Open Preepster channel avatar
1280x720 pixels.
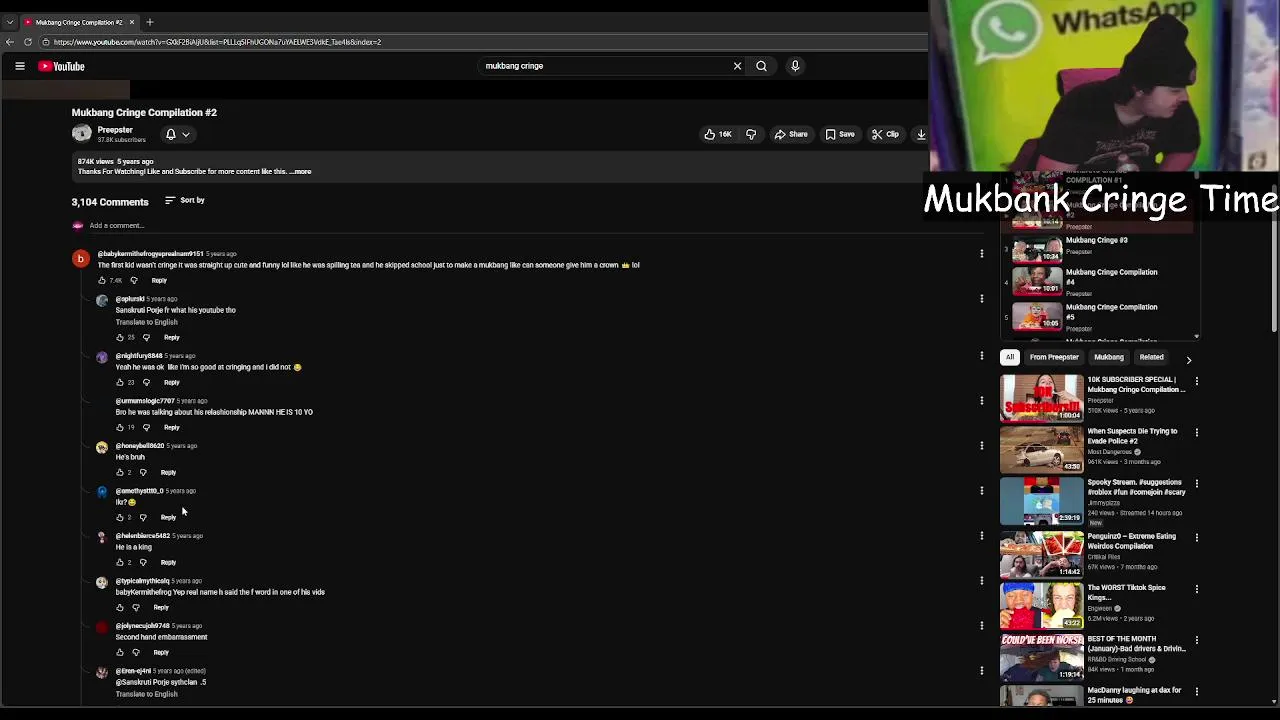click(x=81, y=134)
